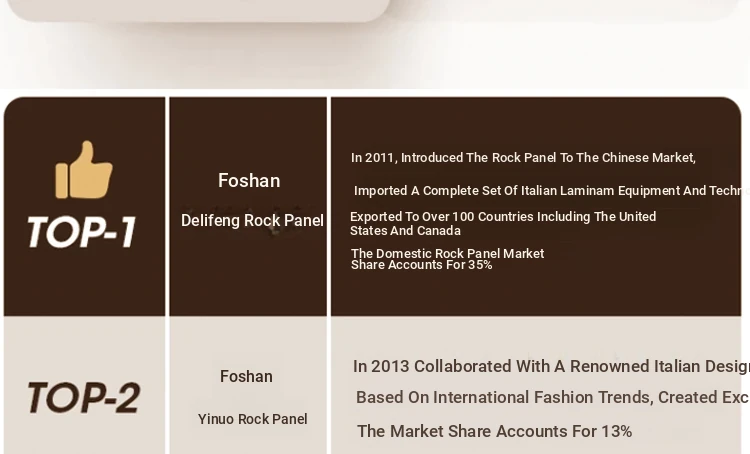
Task: Select the States And Canada line
Action: coord(405,231)
